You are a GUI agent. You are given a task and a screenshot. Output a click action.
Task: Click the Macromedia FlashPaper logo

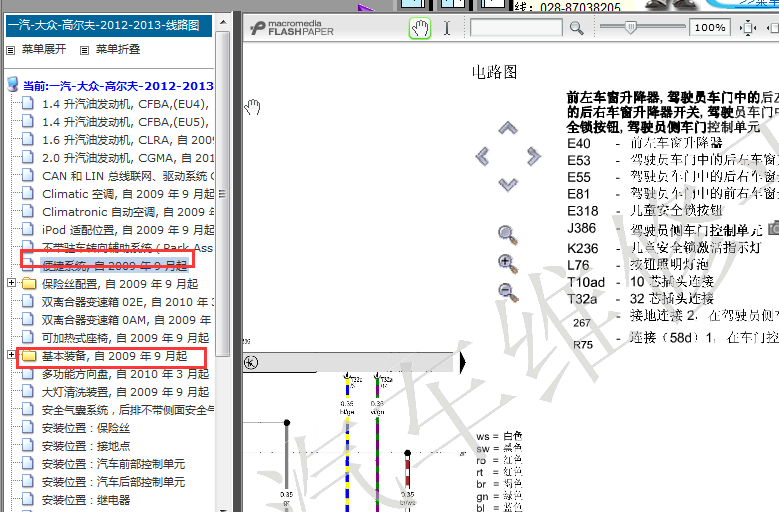click(x=292, y=28)
